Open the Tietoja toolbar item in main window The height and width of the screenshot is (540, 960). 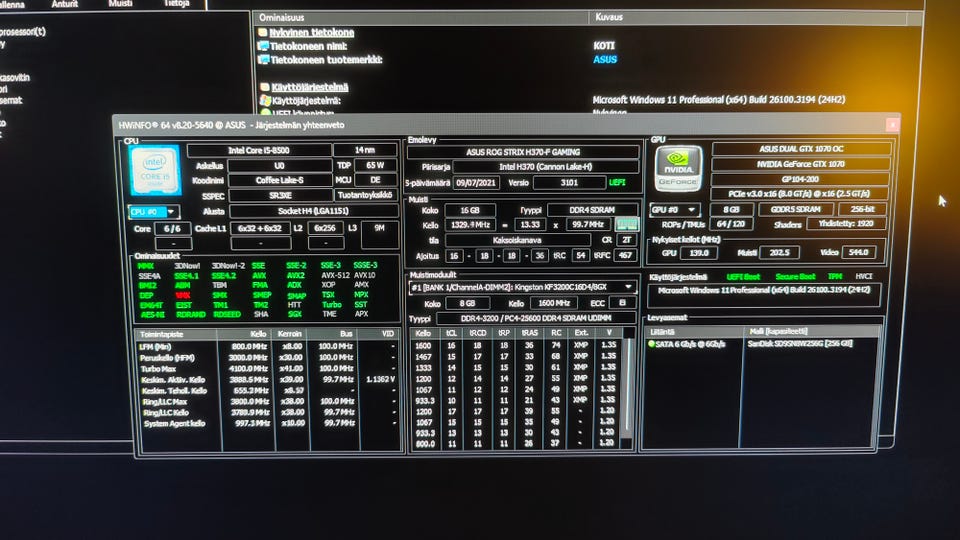176,4
